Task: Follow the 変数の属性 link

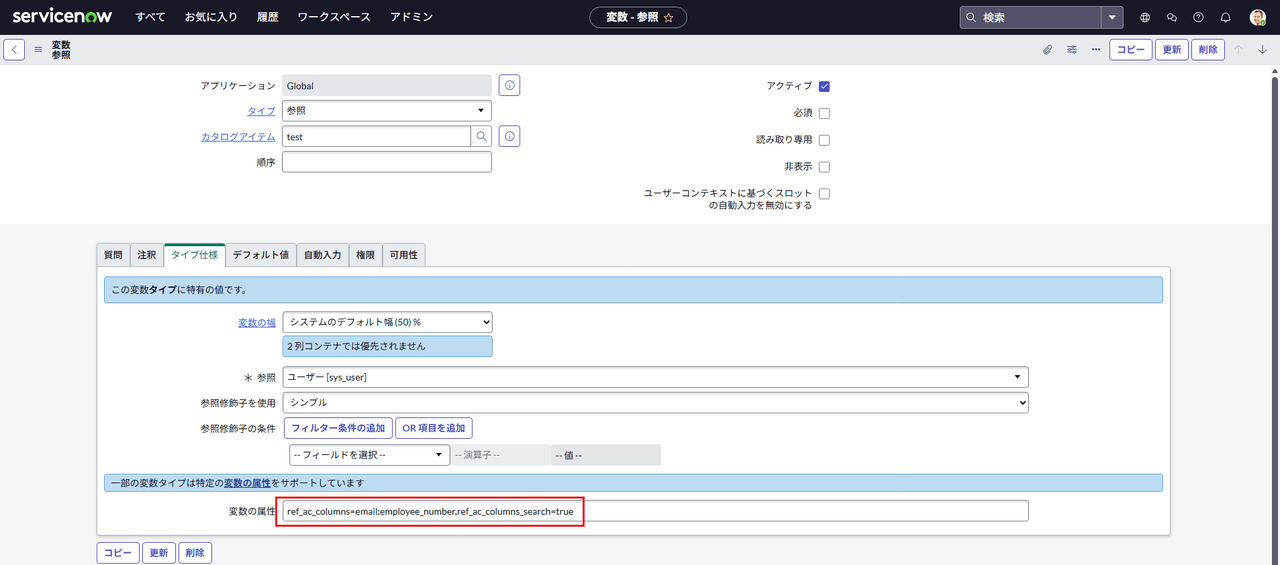Action: click(246, 483)
